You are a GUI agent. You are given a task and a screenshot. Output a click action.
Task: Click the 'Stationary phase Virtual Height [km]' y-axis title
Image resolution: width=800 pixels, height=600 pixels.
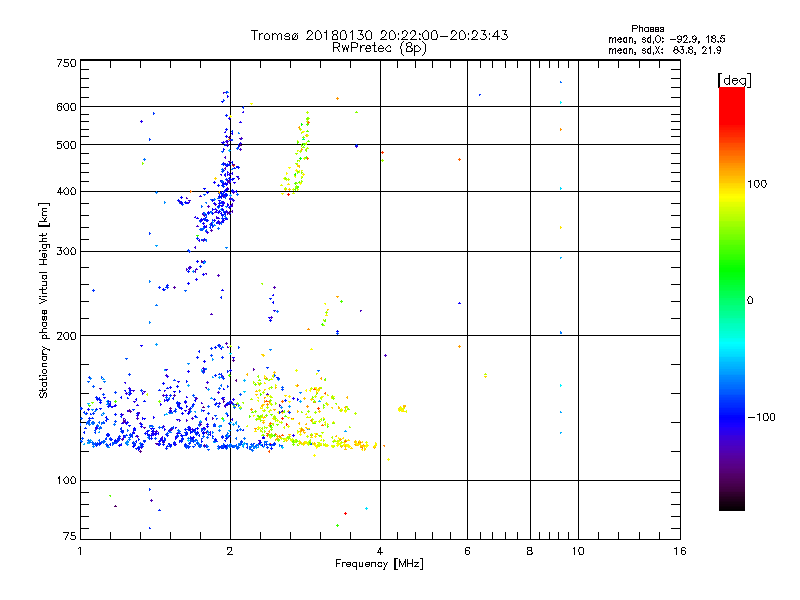pos(43,301)
